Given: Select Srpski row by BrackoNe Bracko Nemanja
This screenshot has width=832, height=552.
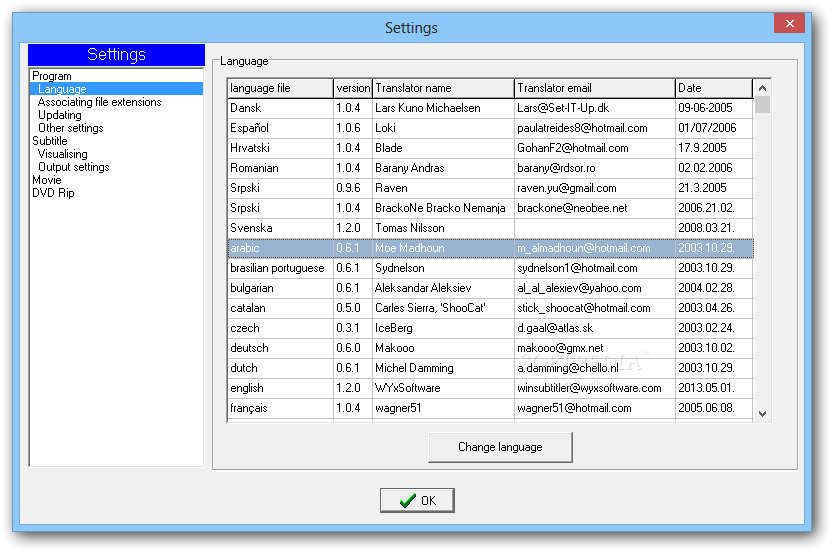Looking at the screenshot, I should tap(490, 208).
